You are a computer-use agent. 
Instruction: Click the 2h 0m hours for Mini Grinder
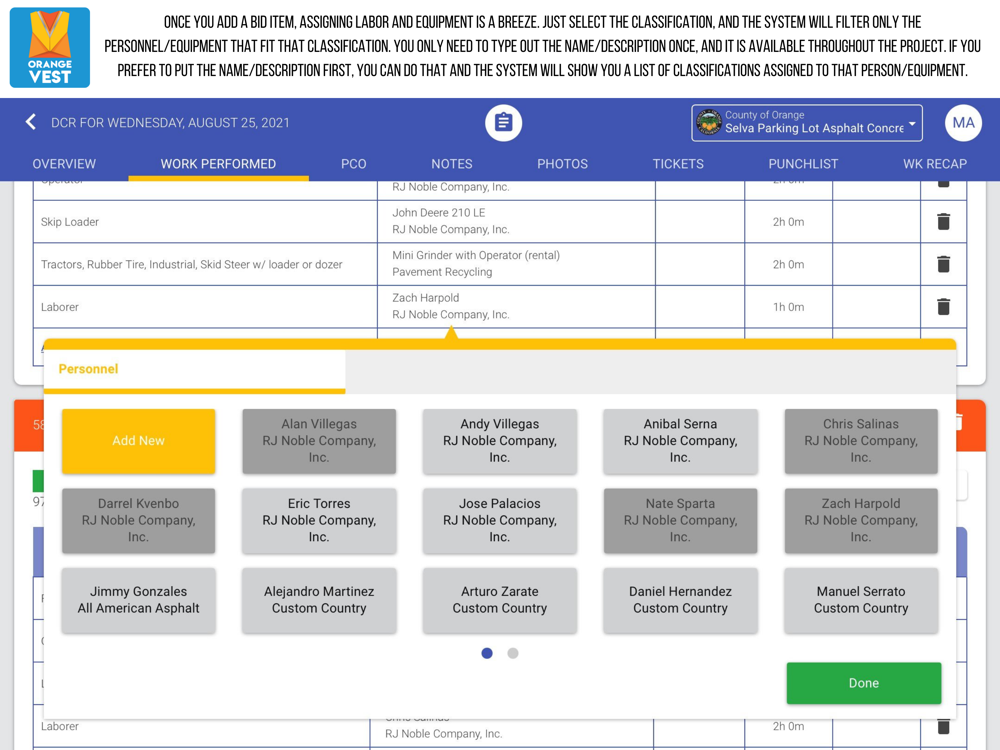tap(788, 264)
